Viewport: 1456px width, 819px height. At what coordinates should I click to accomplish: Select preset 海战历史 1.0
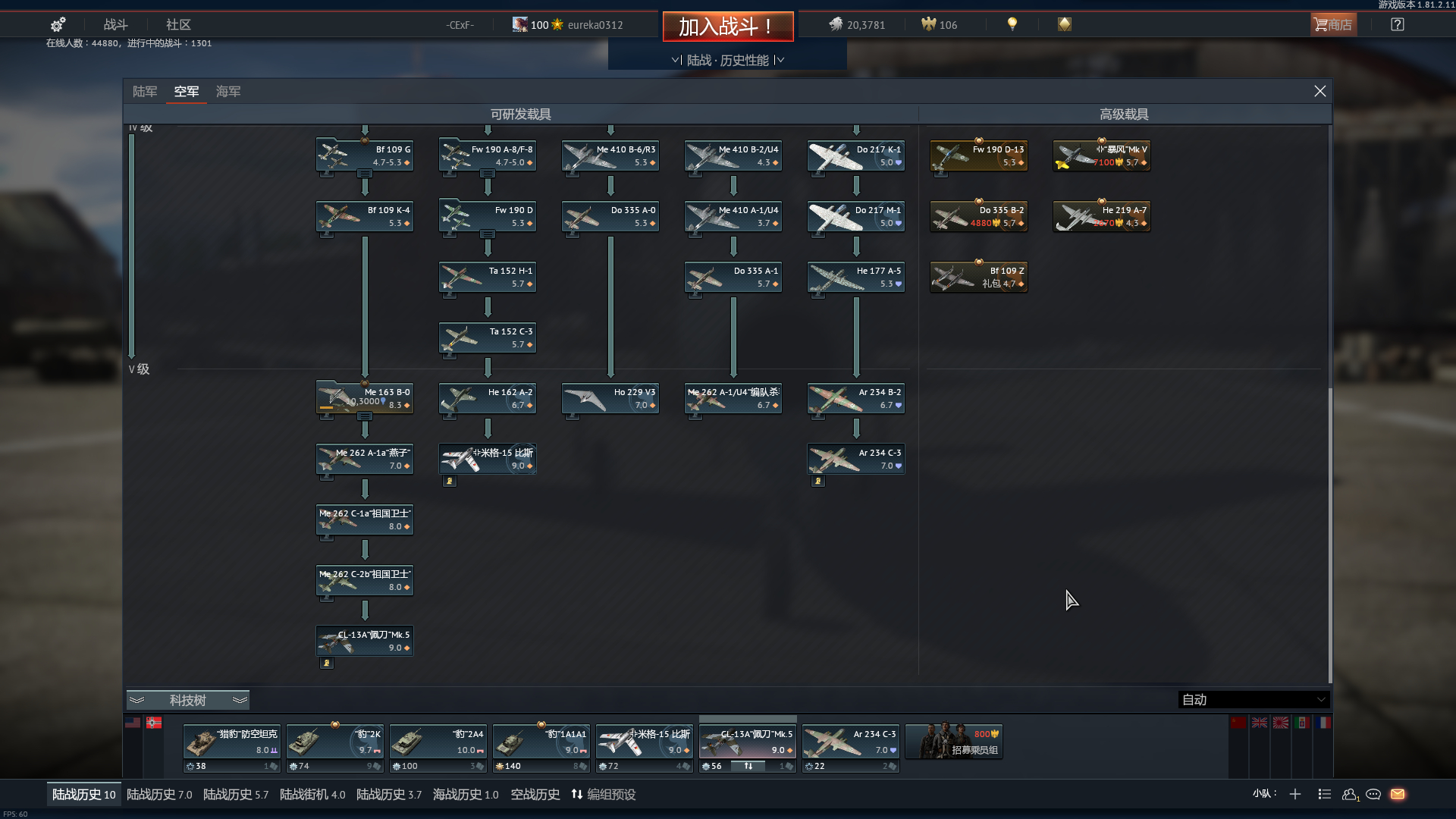pos(466,794)
